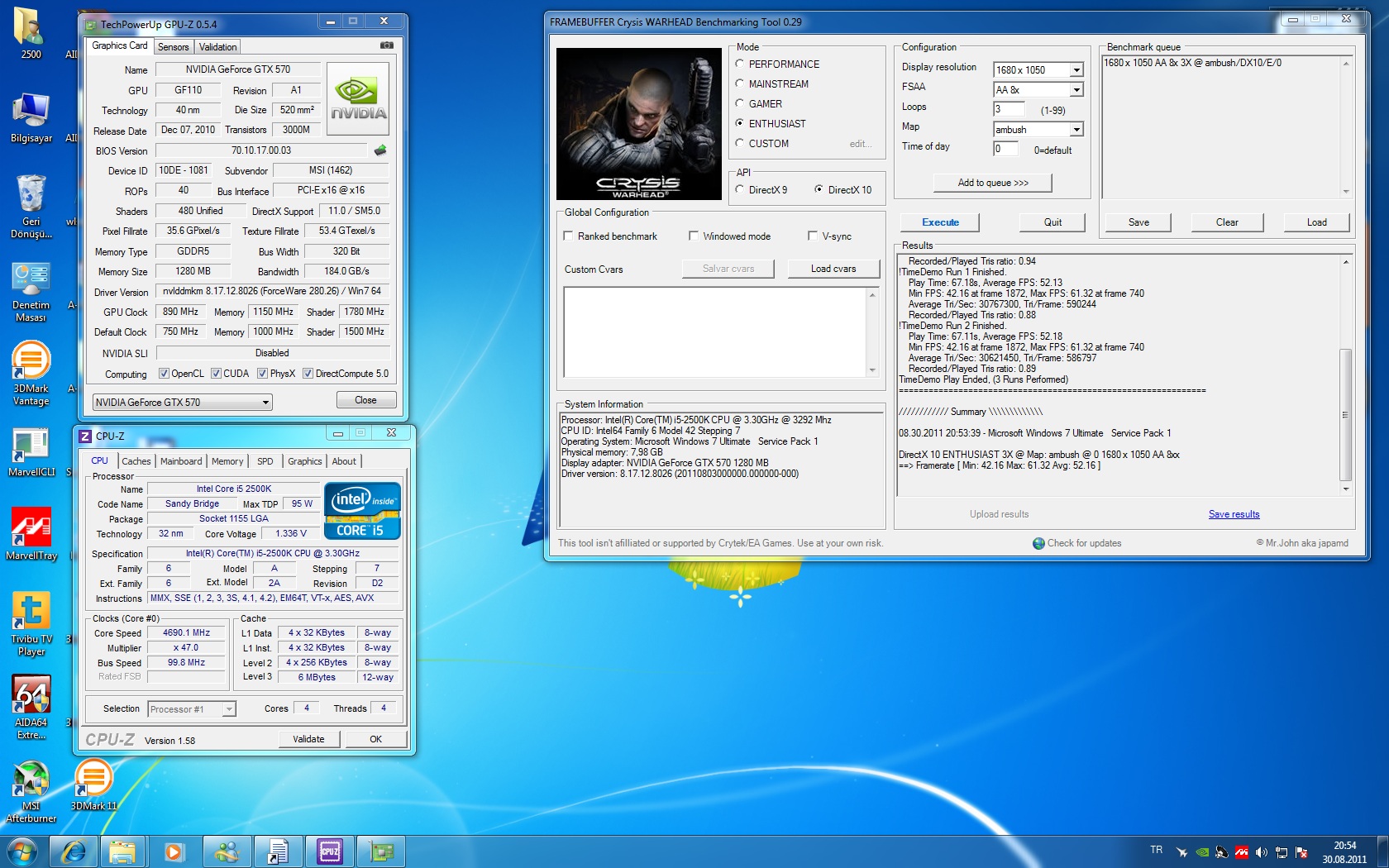Click the NVIDIA logo in GPU-Z
Viewport: 1389px width, 868px height.
(358, 98)
